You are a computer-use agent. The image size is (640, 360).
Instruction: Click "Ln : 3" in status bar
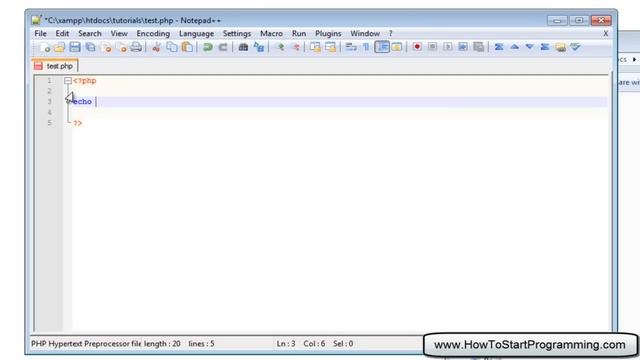(x=286, y=344)
